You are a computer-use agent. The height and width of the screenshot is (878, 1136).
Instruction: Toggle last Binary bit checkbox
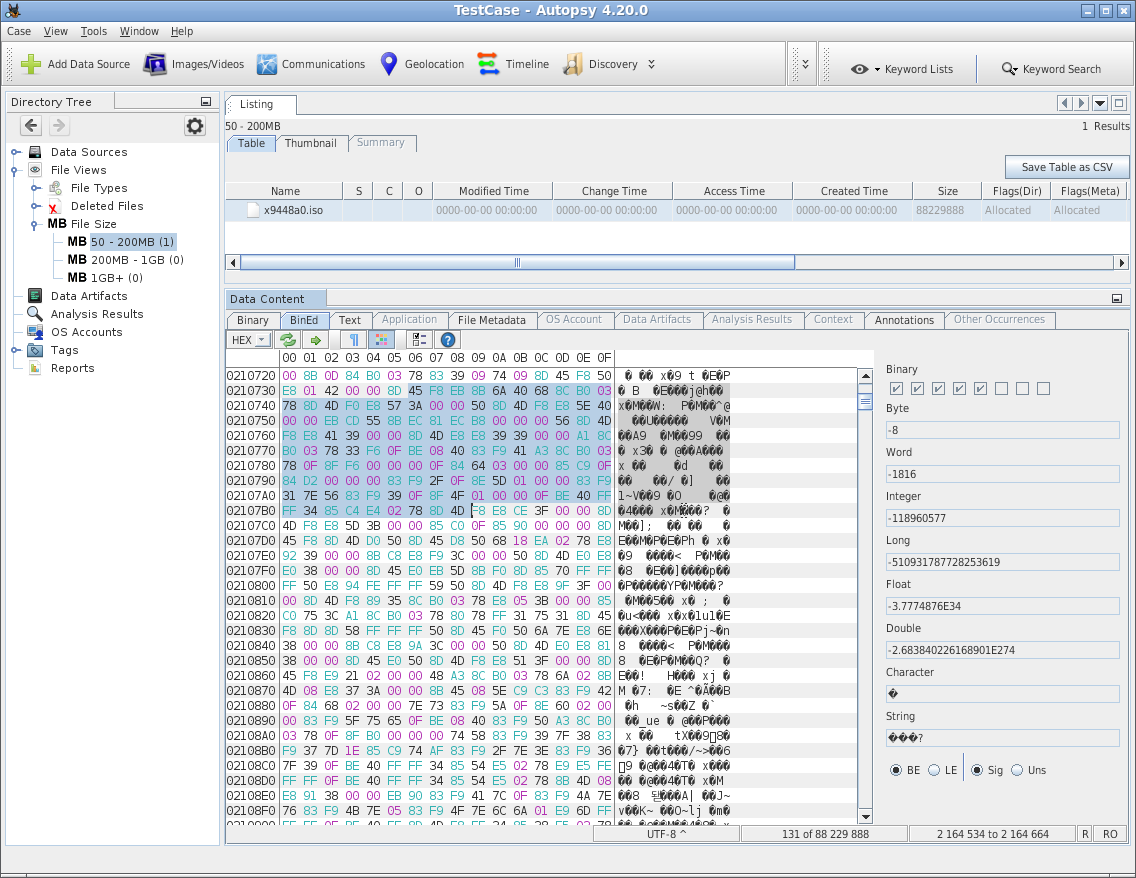(x=1043, y=389)
